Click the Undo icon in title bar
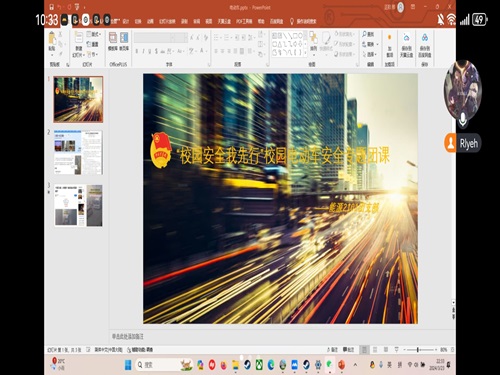 click(59, 7)
